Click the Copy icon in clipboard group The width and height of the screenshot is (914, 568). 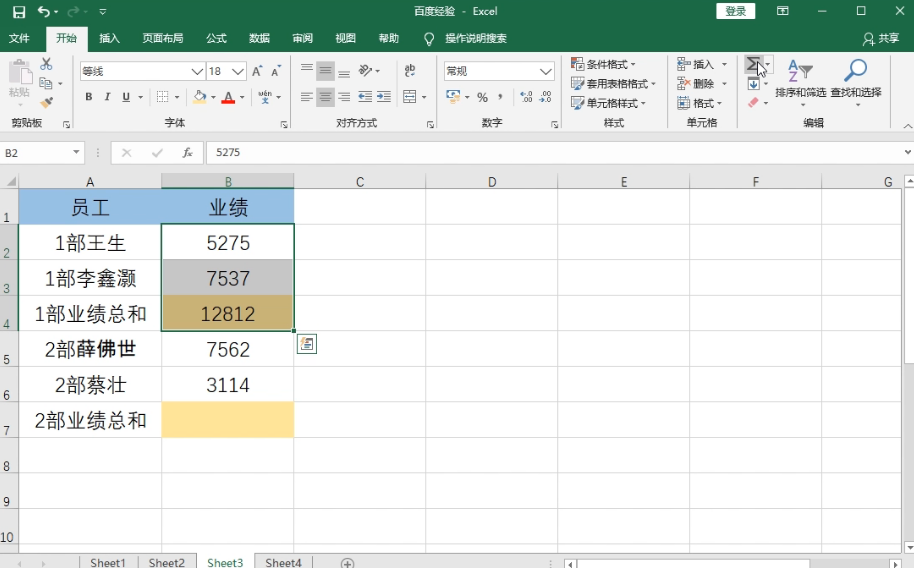[x=46, y=83]
